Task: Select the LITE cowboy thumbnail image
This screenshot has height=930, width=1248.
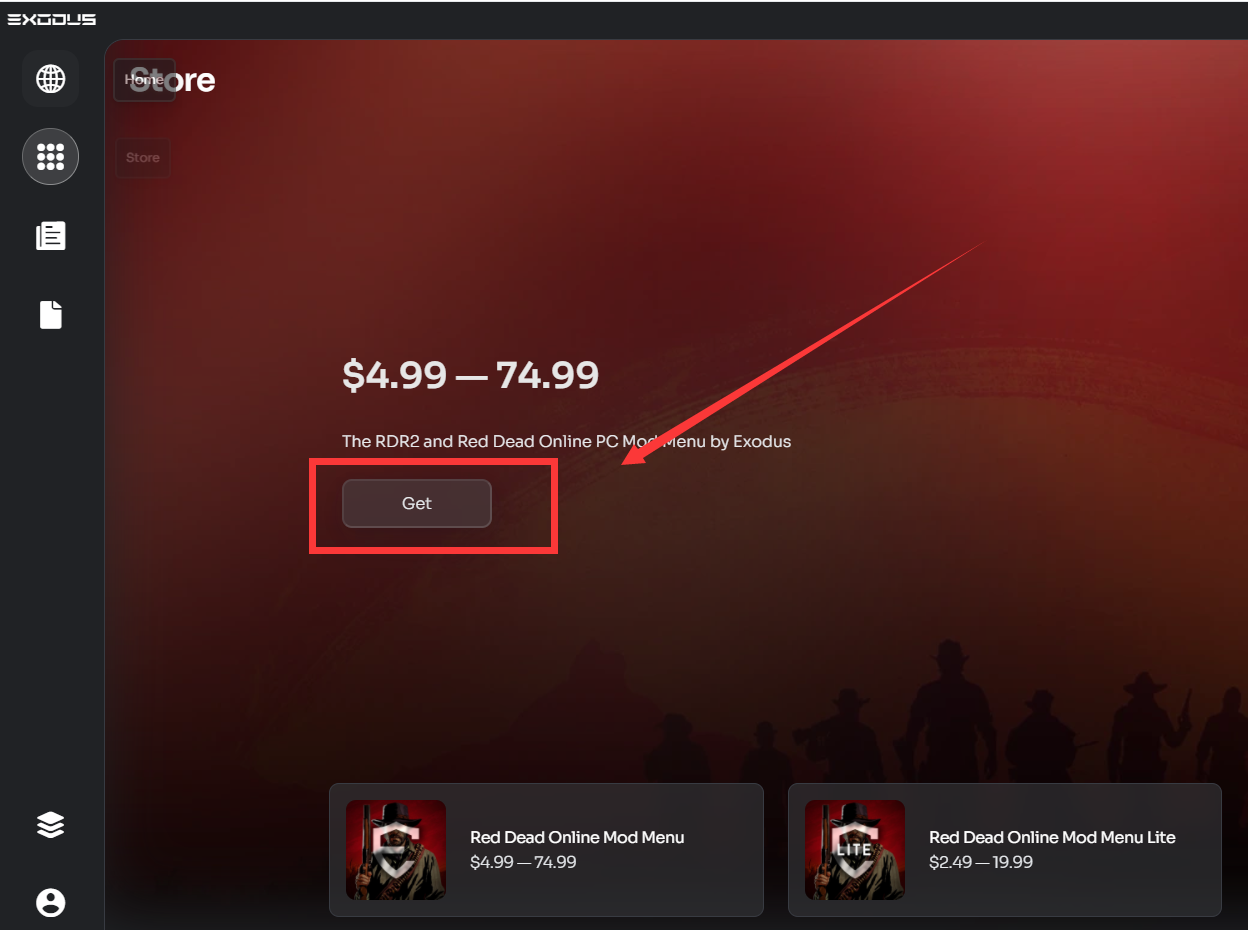Action: (855, 850)
